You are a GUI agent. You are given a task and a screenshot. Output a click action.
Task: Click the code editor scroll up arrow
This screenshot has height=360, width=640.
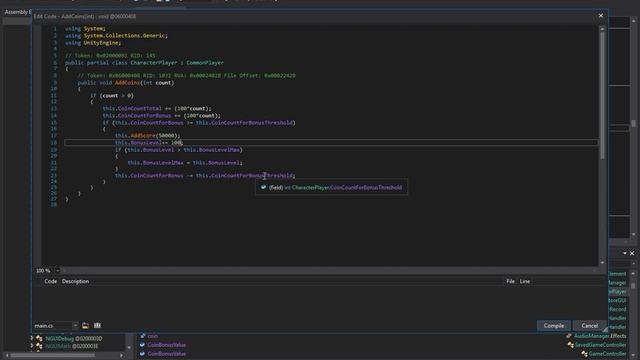[x=602, y=29]
